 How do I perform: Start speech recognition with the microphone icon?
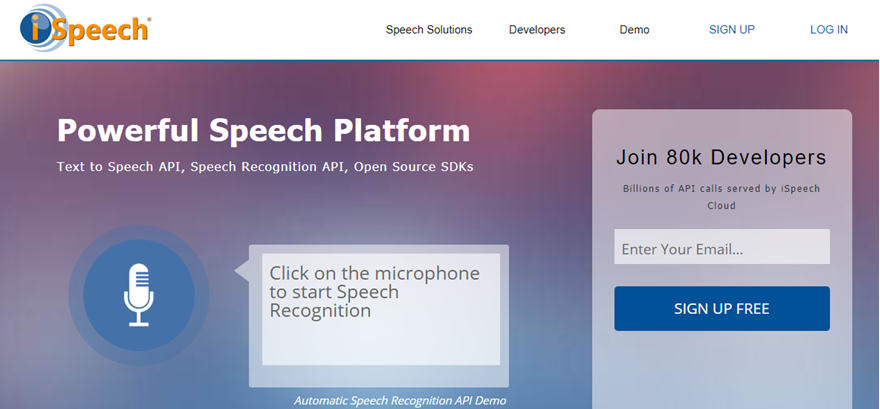point(139,295)
